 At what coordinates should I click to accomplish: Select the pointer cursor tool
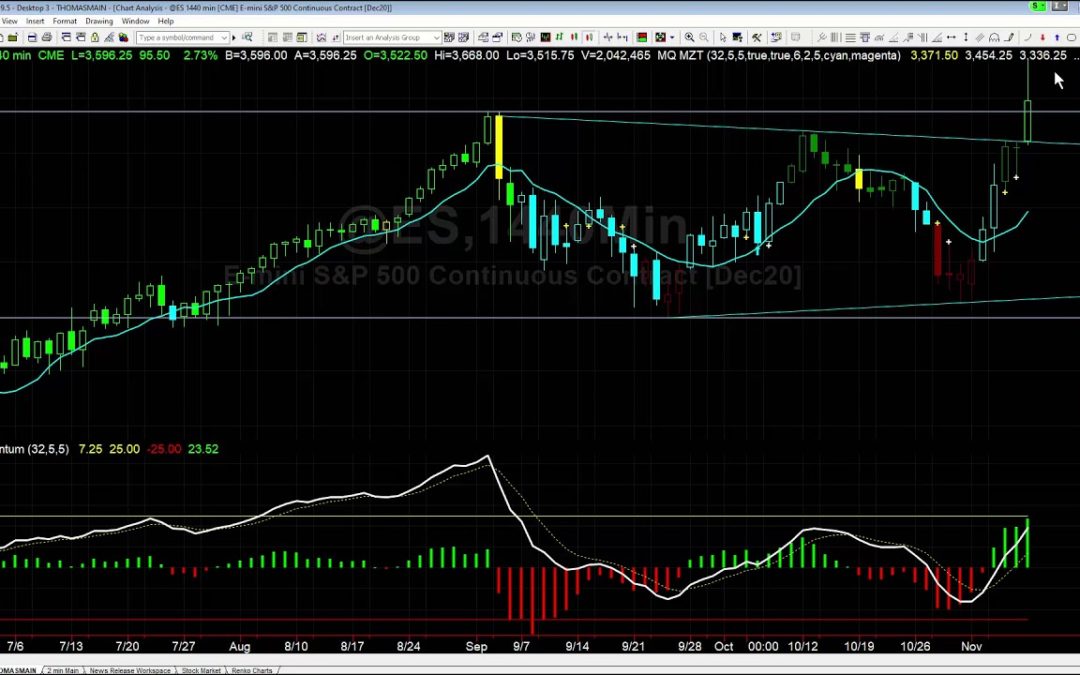tap(723, 37)
